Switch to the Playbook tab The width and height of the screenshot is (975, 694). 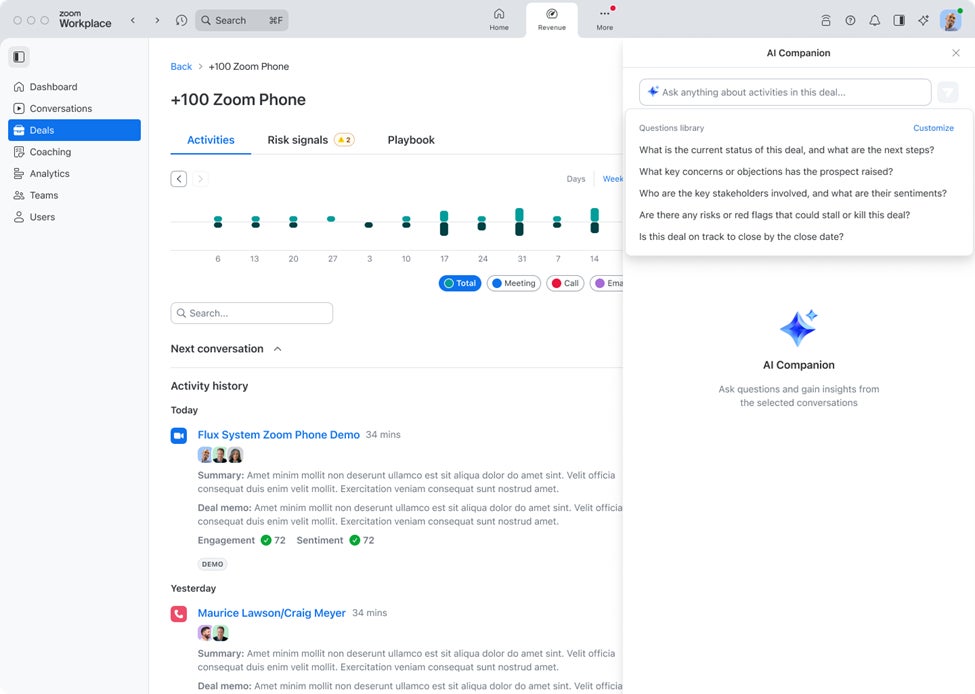click(x=411, y=140)
